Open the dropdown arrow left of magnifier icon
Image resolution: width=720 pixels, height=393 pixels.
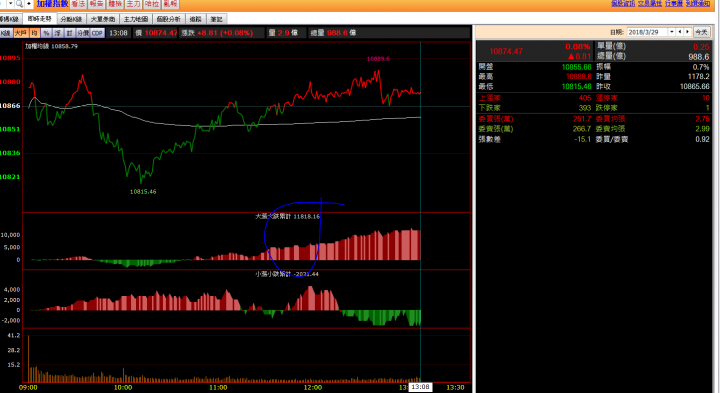click(10, 4)
